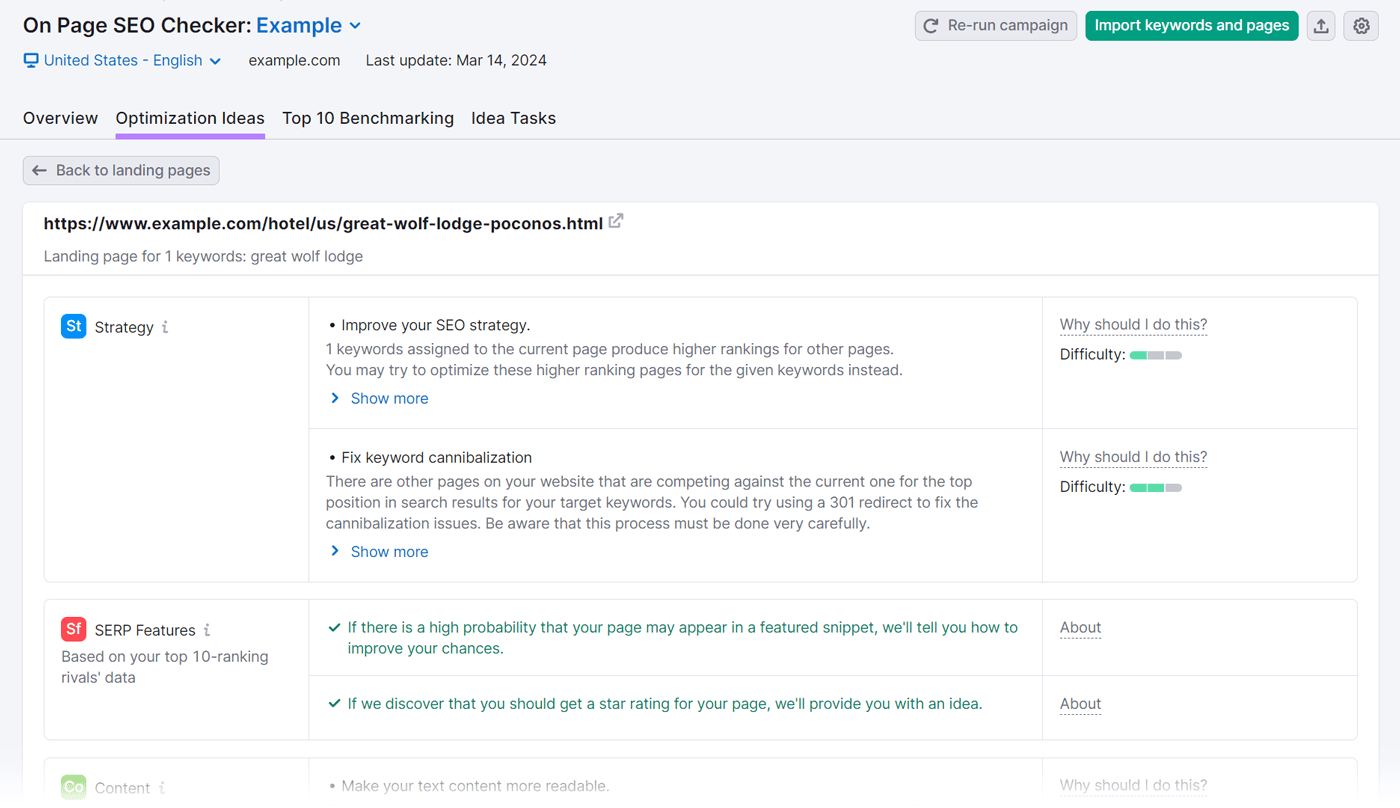Viewport: 1400px width, 808px height.
Task: Open the Idea Tasks tab
Action: pos(513,118)
